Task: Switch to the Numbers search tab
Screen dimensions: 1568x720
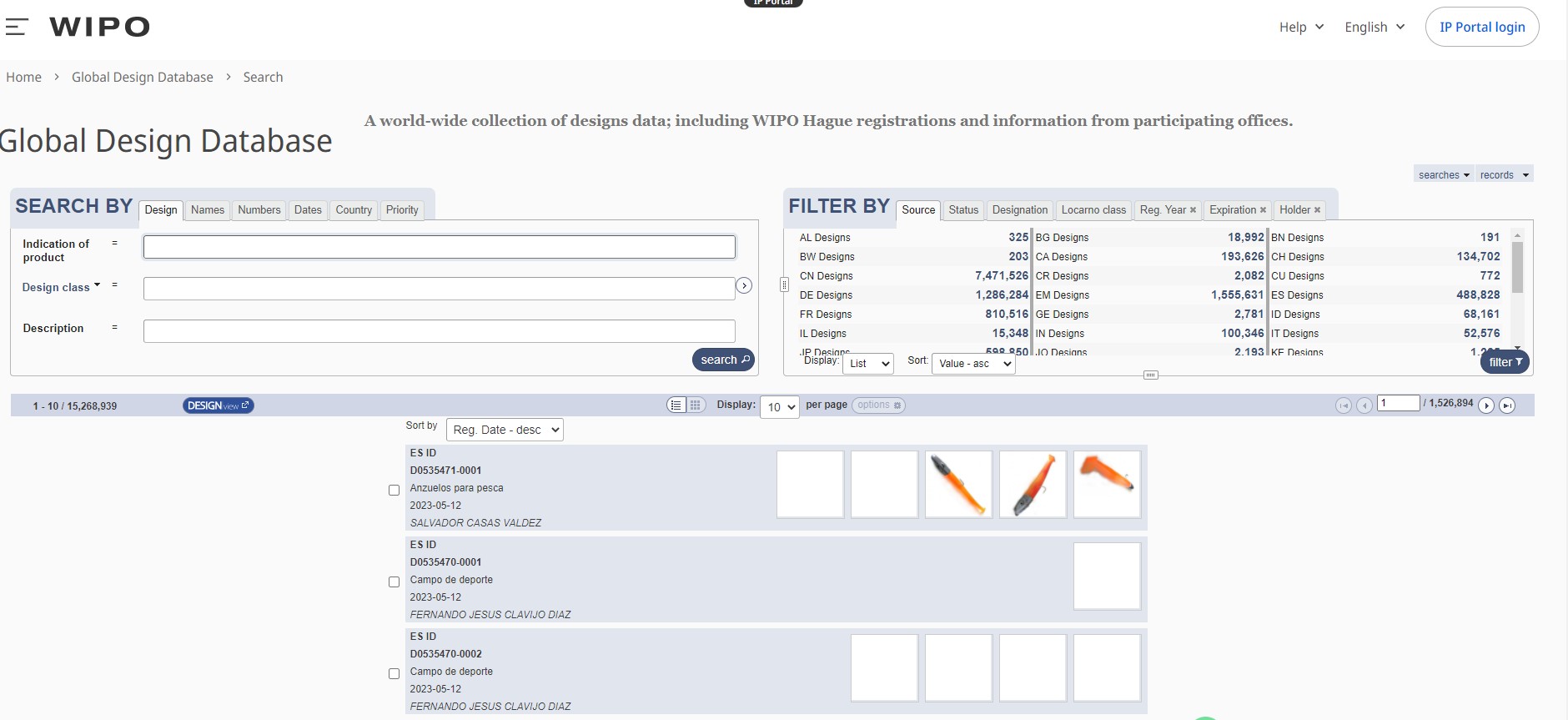Action: [x=259, y=210]
